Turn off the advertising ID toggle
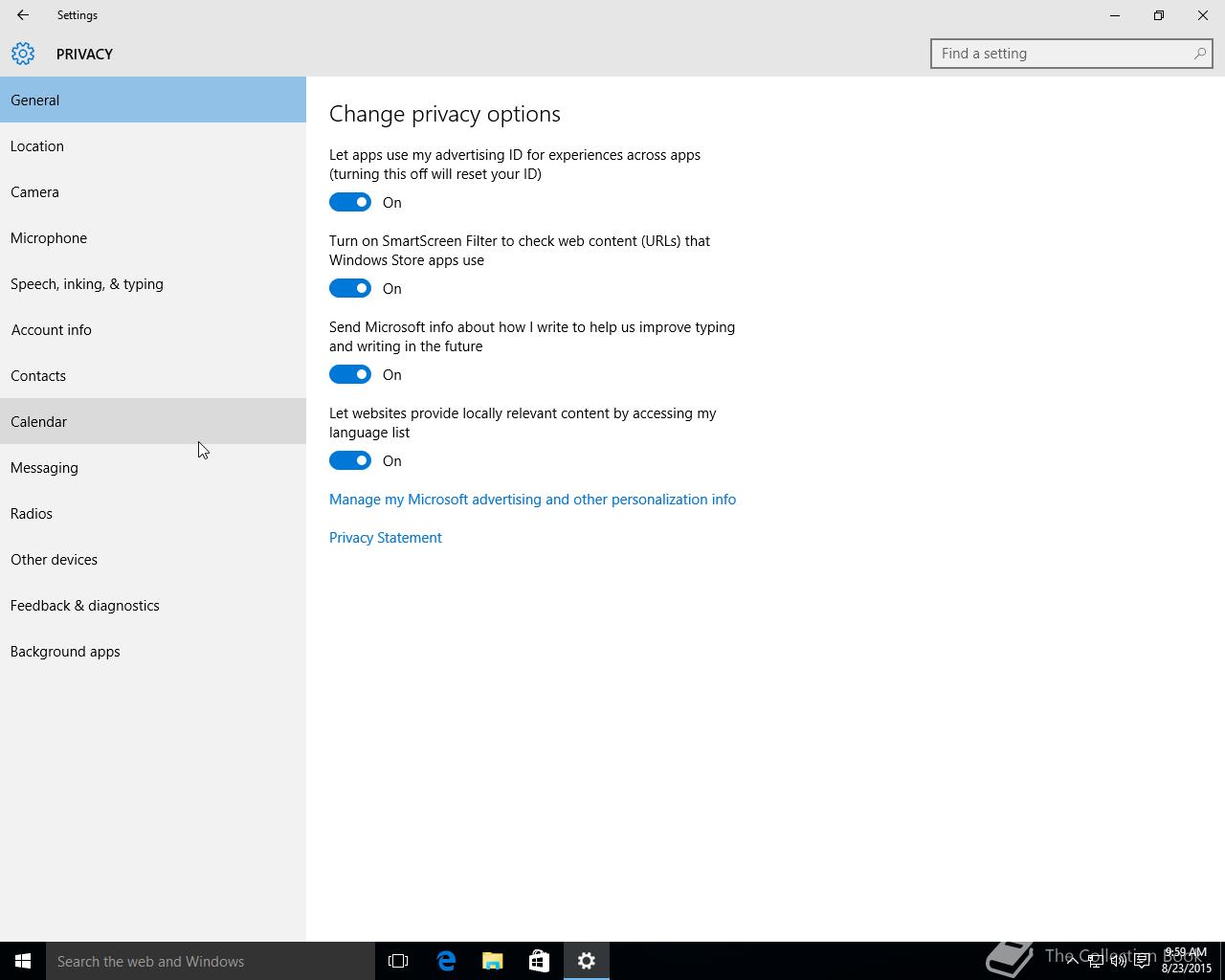 point(350,202)
